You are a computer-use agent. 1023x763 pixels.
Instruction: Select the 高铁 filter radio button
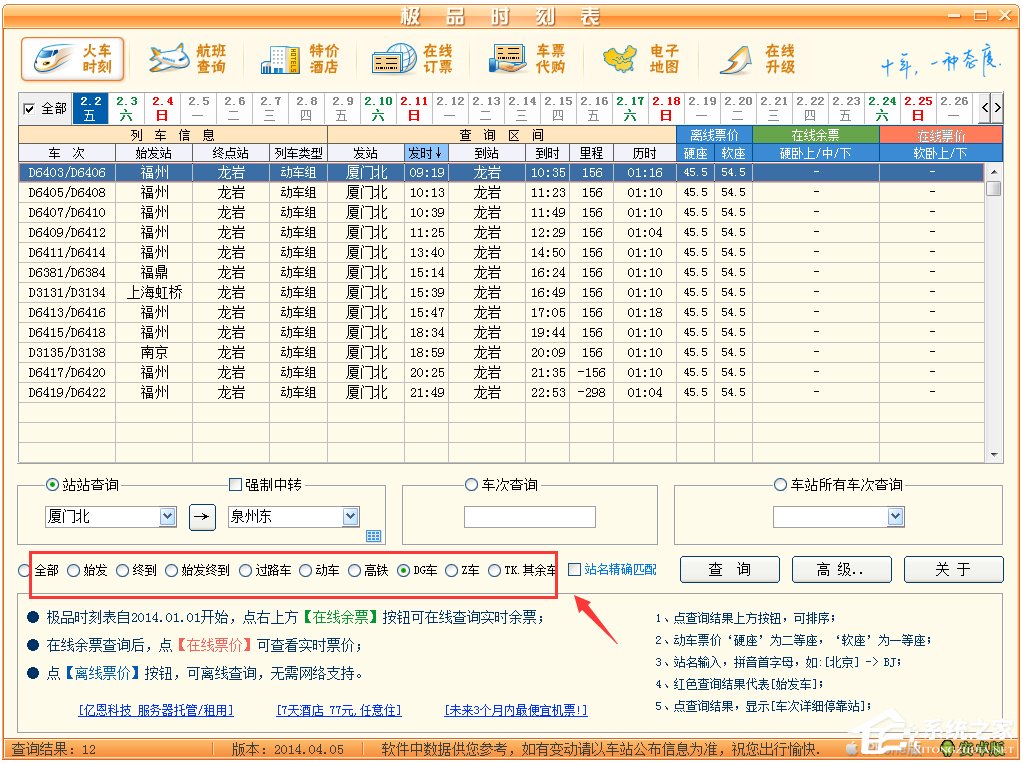click(x=354, y=570)
